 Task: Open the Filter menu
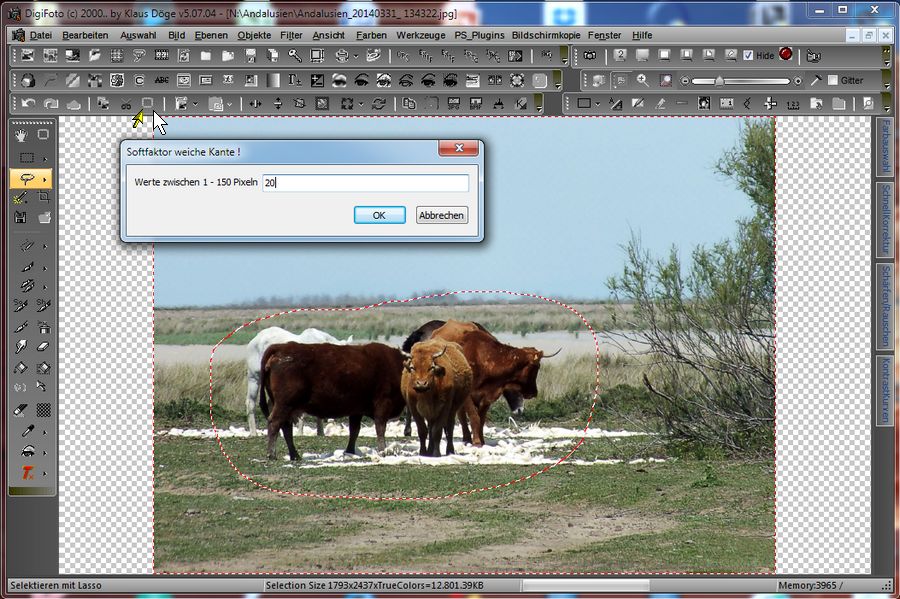(x=291, y=35)
